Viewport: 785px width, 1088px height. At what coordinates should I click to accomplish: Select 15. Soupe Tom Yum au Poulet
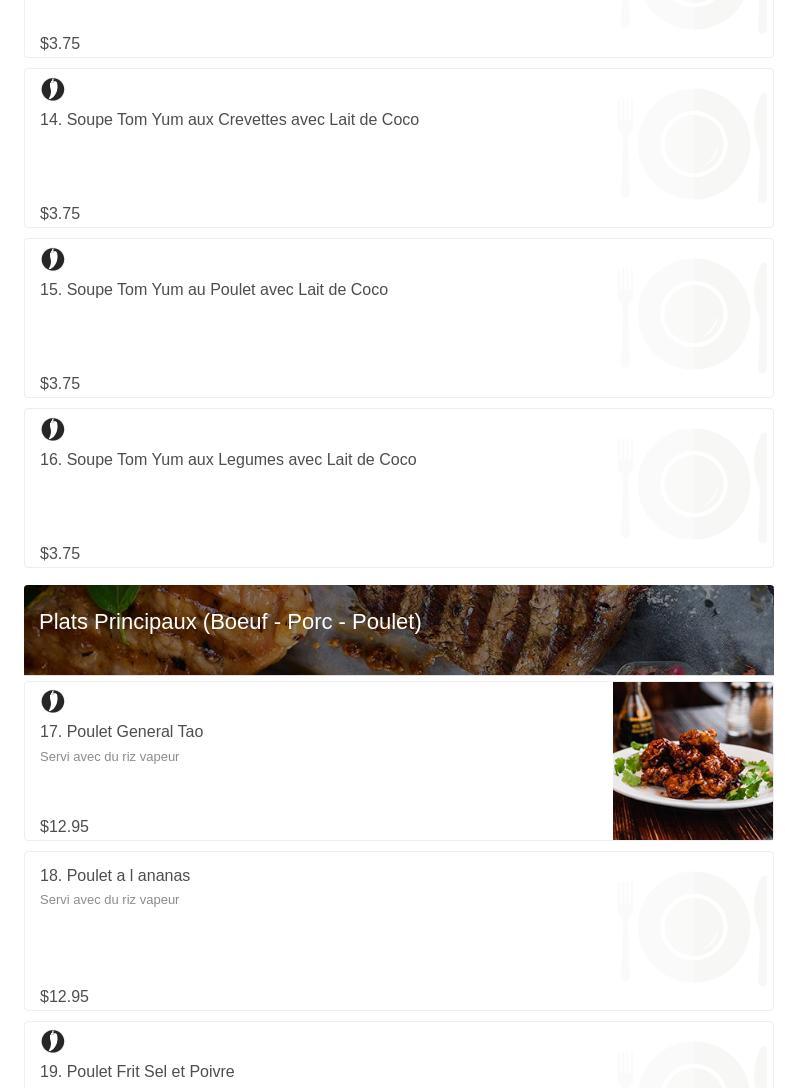[x=214, y=290]
